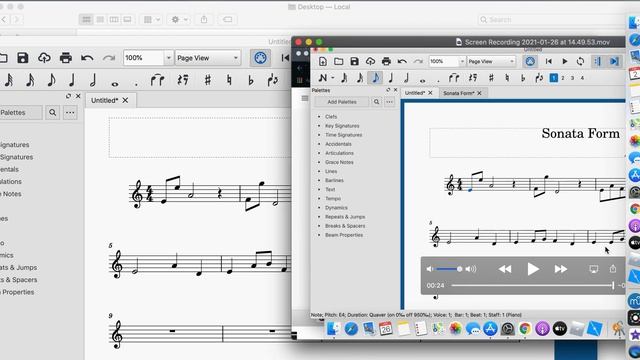Open the zoom dropdown inside the recording
The height and width of the screenshot is (360, 640).
462,61
